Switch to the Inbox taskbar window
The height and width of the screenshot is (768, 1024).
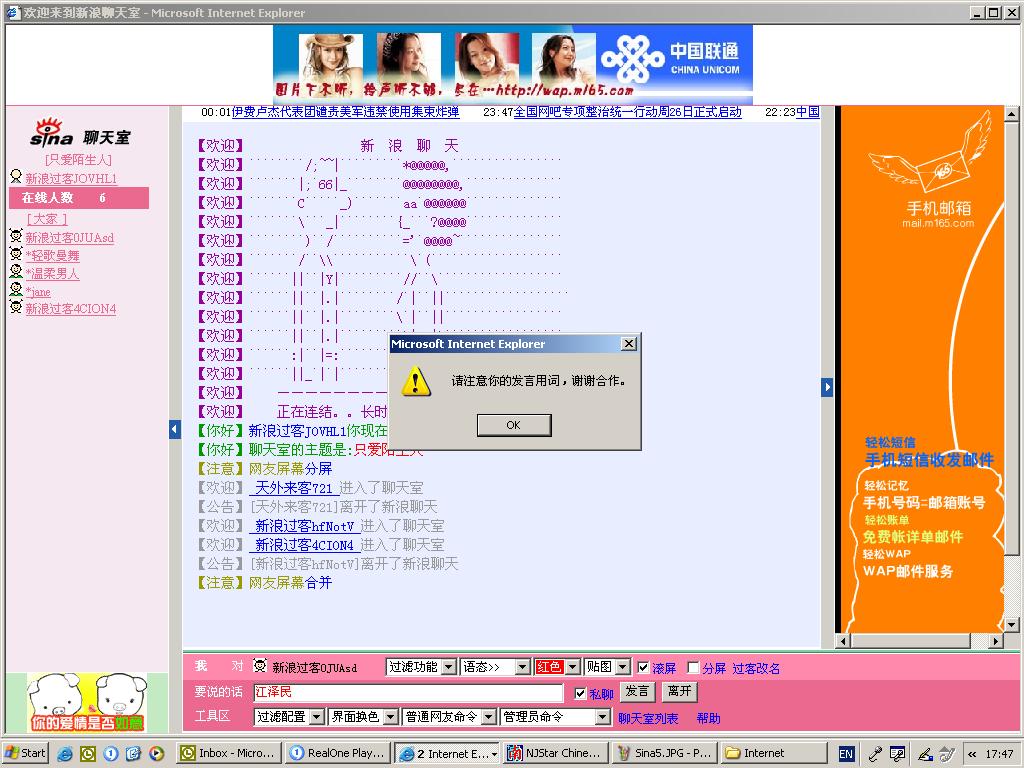pyautogui.click(x=227, y=753)
